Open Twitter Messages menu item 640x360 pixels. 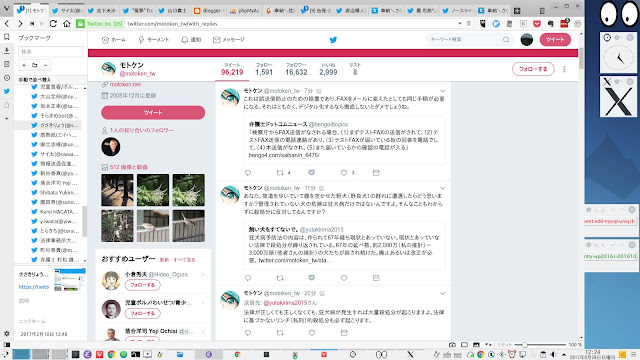pos(229,40)
